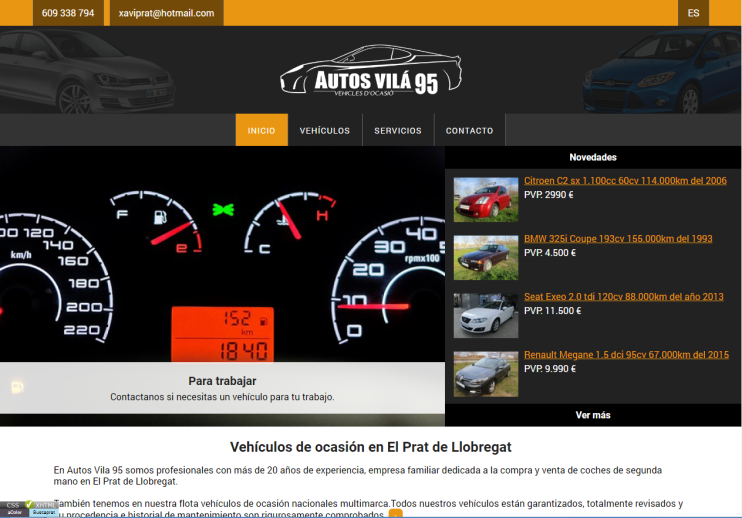Click the PVP. 4.500 € price

(549, 253)
